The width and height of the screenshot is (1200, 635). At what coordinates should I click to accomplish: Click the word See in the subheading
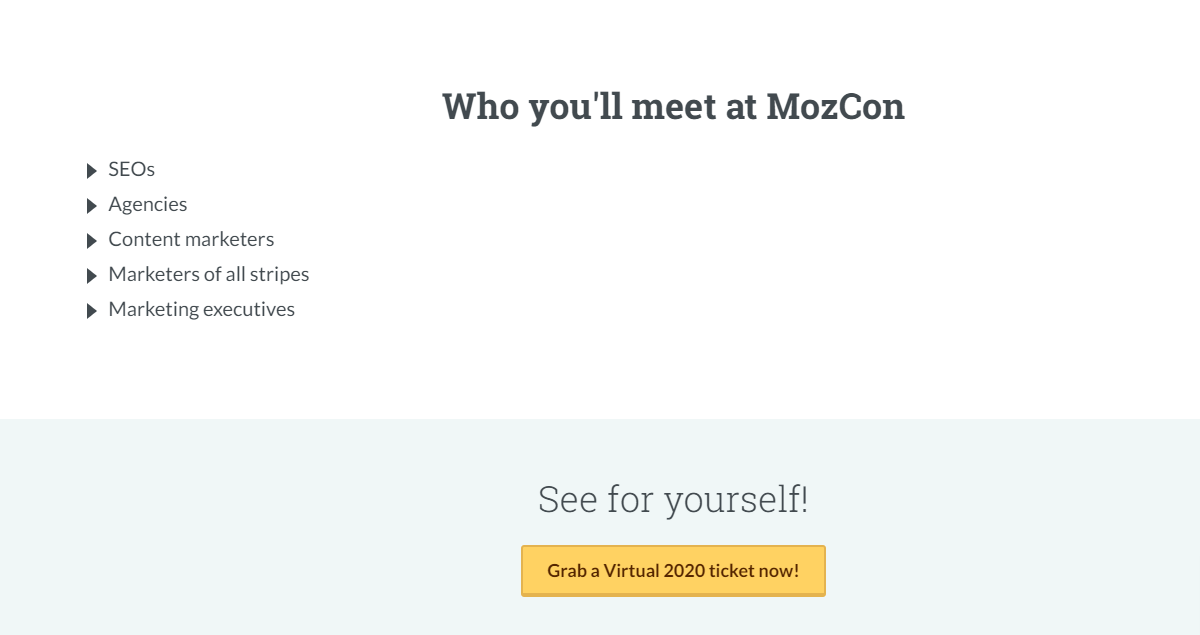[568, 499]
